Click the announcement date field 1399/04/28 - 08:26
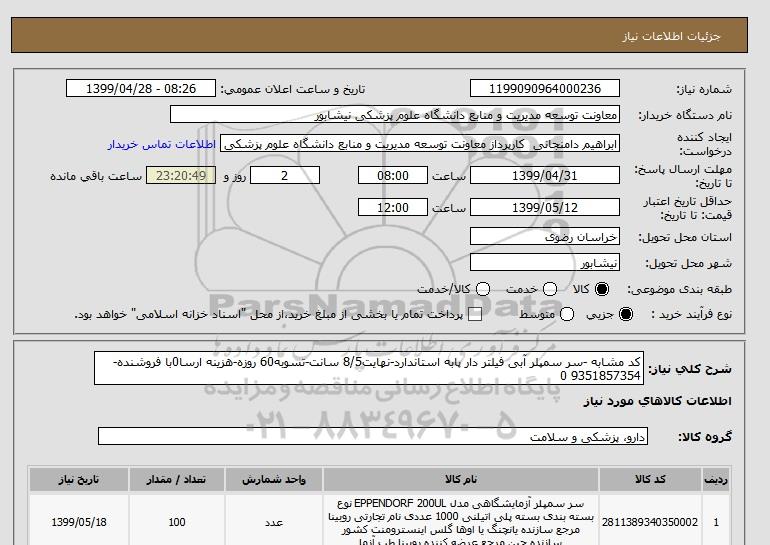The width and height of the screenshot is (770, 545). tap(141, 88)
